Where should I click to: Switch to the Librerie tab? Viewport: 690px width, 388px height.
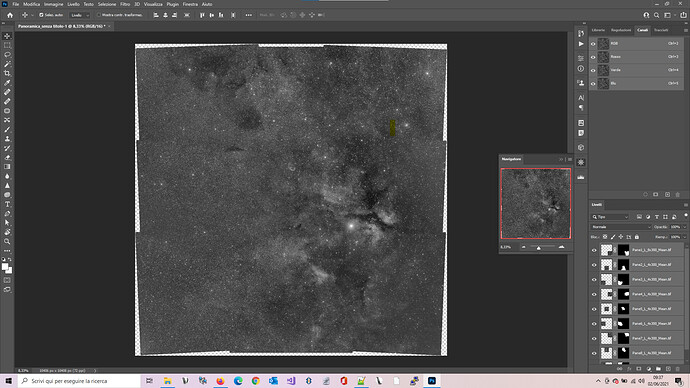tap(598, 30)
